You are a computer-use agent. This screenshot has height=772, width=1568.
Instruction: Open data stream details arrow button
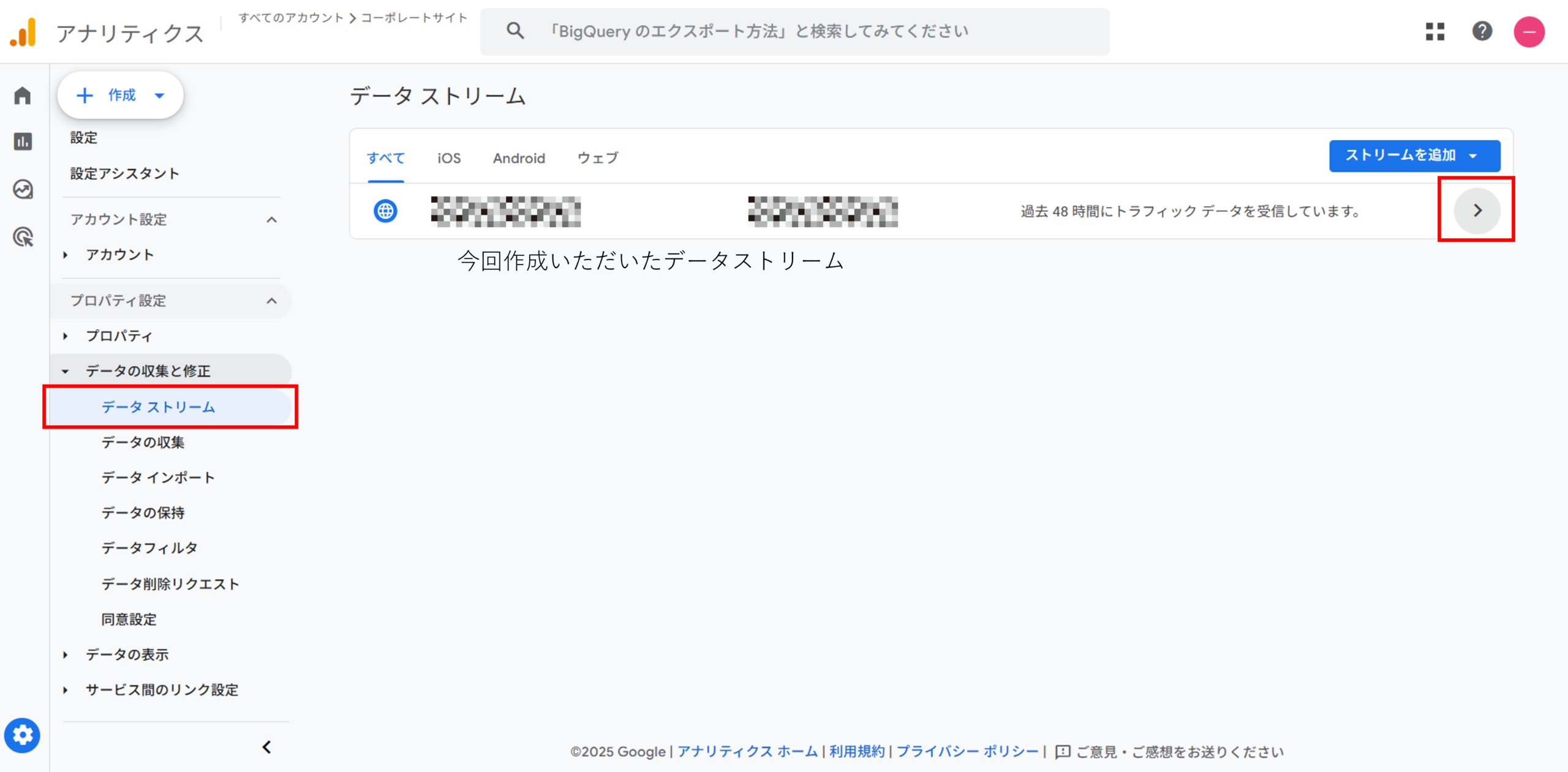coord(1477,211)
